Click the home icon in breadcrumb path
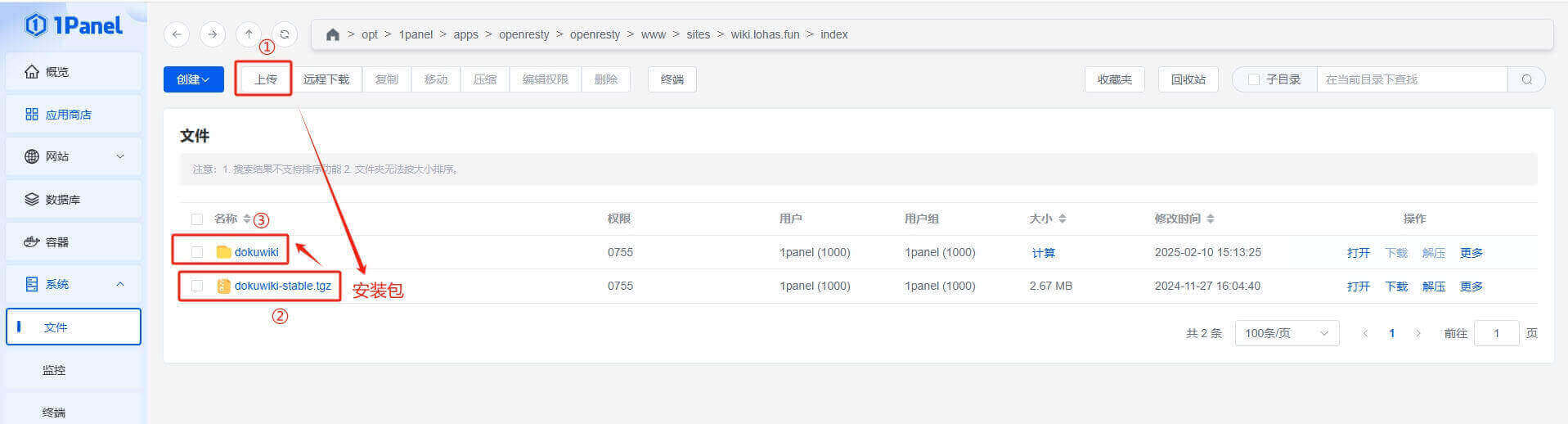Image resolution: width=1568 pixels, height=424 pixels. (332, 34)
